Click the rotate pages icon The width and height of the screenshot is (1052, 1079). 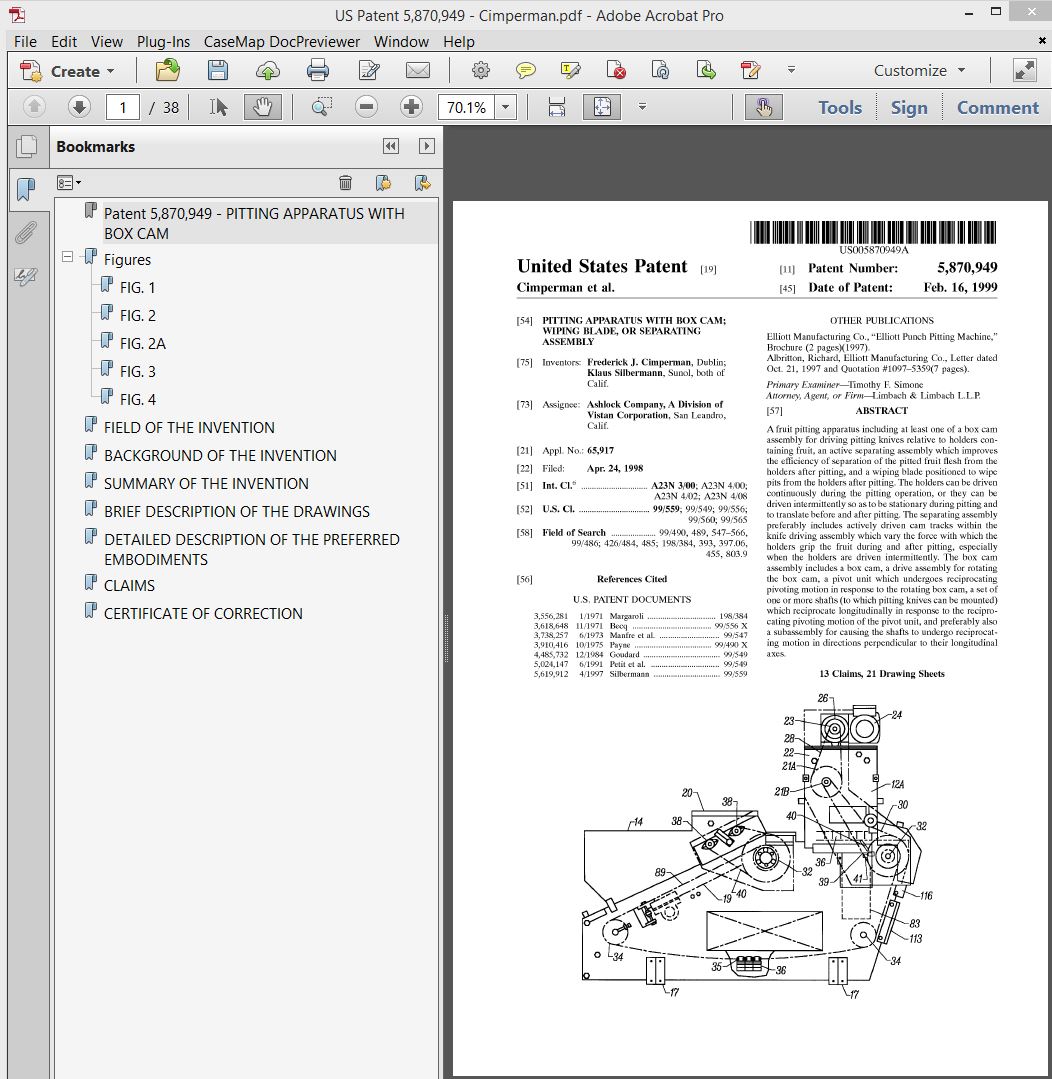tap(661, 70)
